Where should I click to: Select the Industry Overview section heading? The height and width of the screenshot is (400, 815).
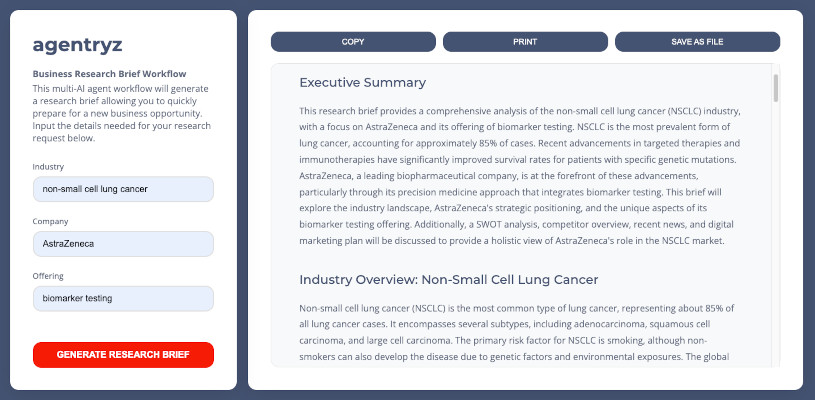pos(448,279)
